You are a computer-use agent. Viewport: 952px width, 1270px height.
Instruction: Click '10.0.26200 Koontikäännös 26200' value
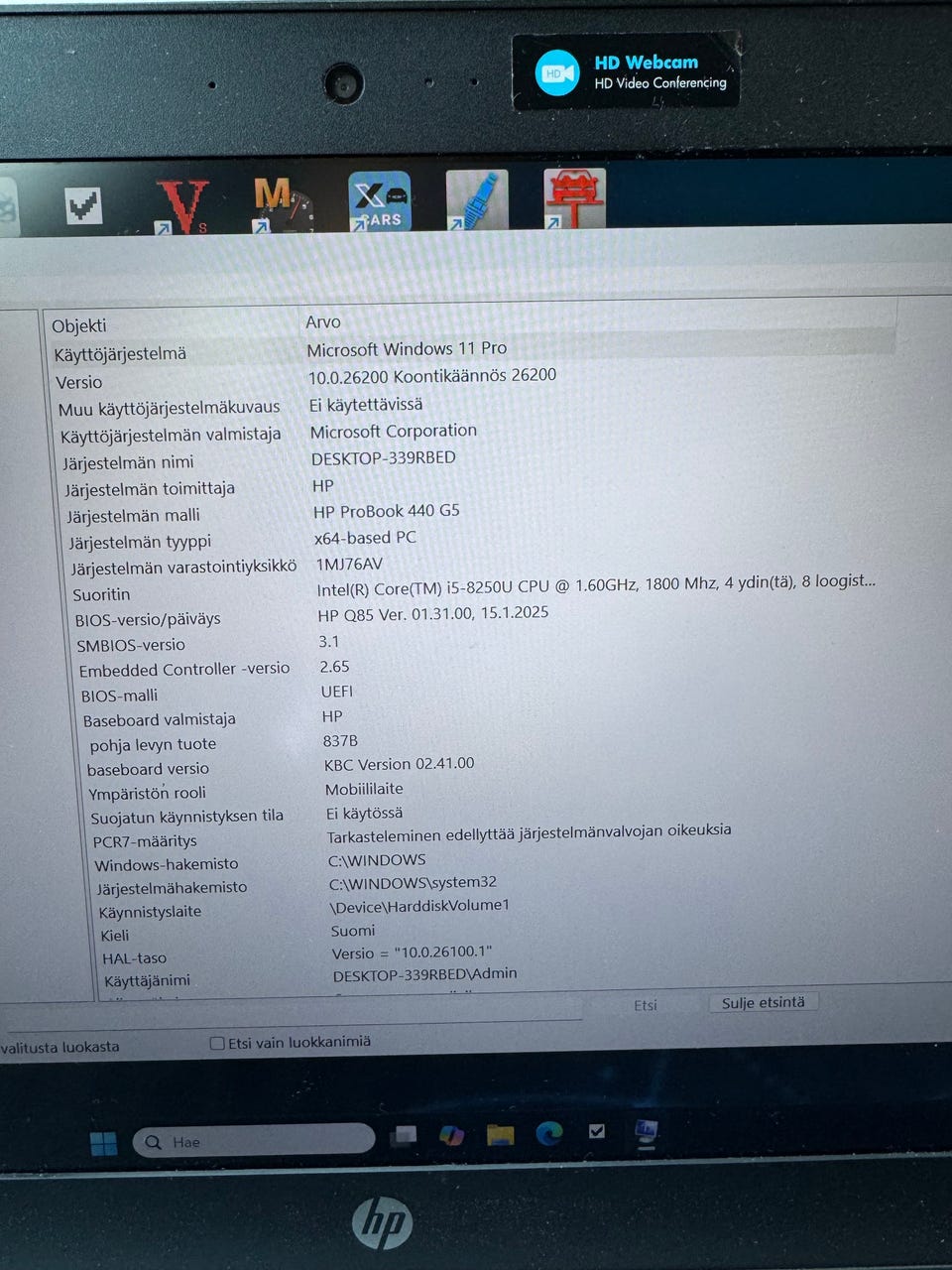(432, 376)
